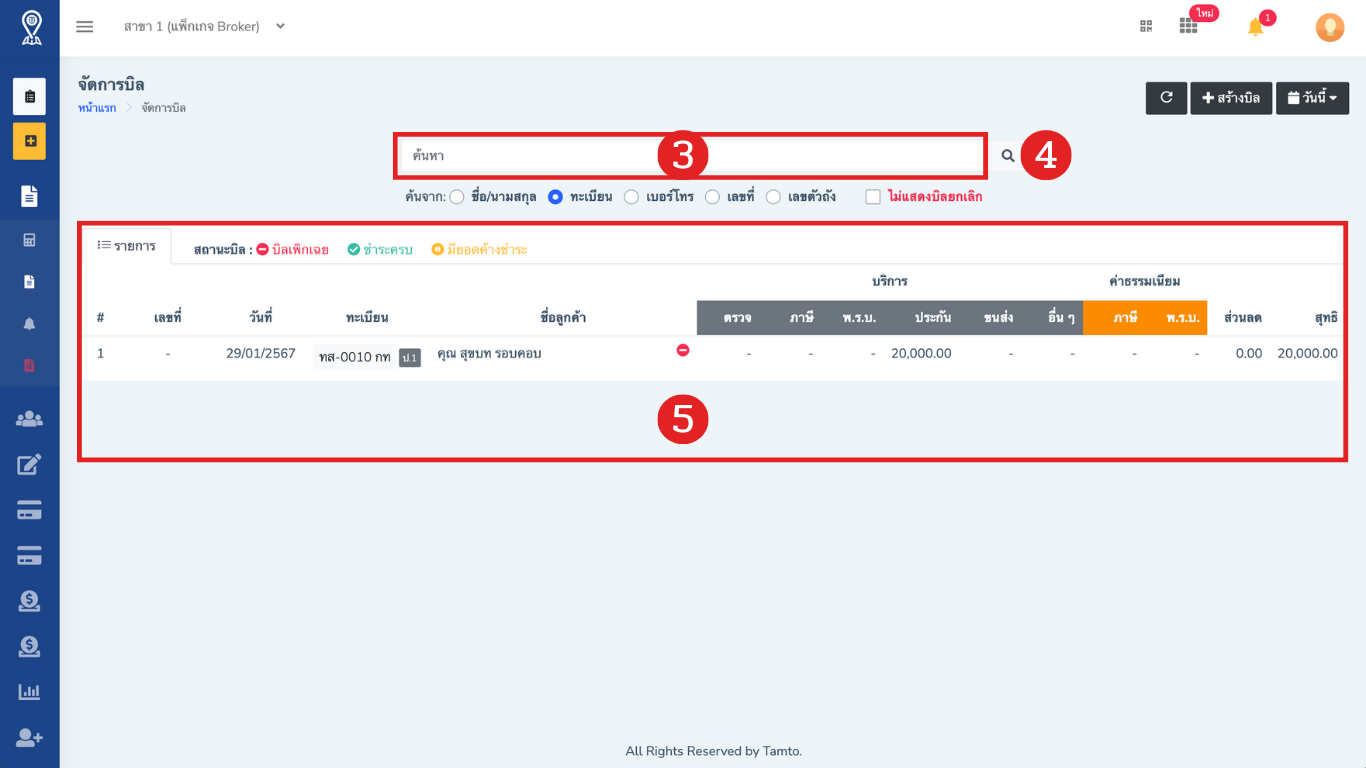Select the เลขตัวถัง search radio option

[774, 197]
